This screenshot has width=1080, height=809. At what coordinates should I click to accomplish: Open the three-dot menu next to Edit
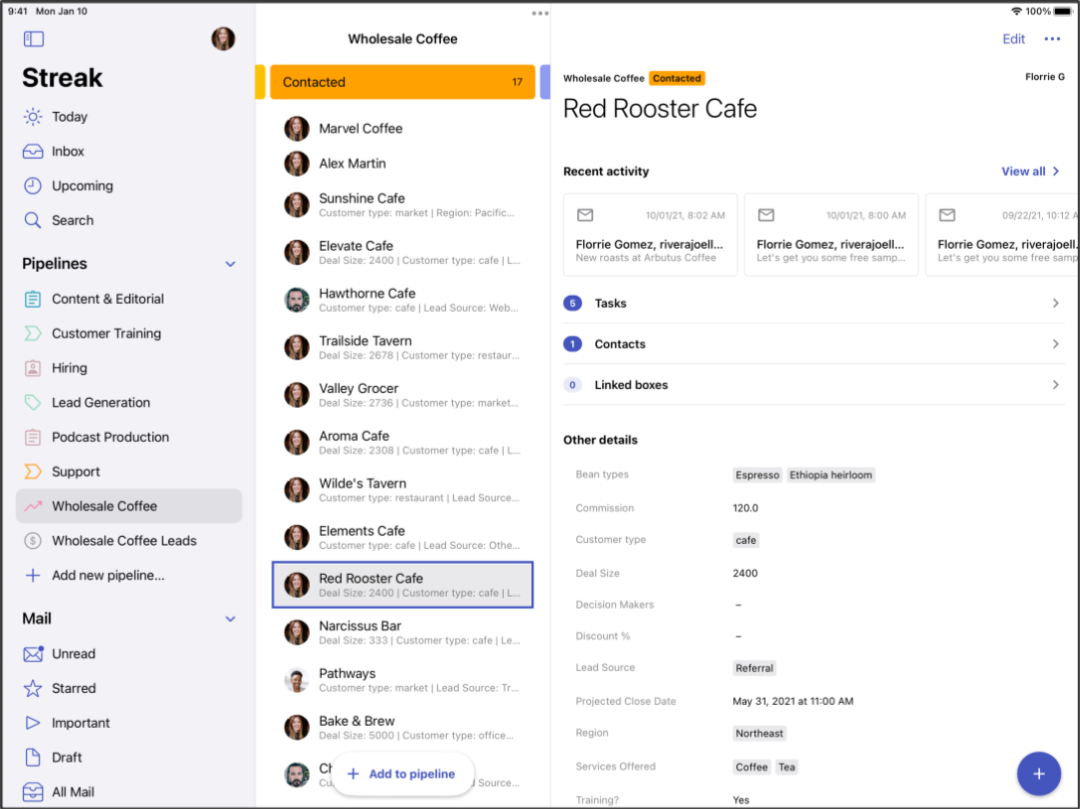[x=1052, y=39]
